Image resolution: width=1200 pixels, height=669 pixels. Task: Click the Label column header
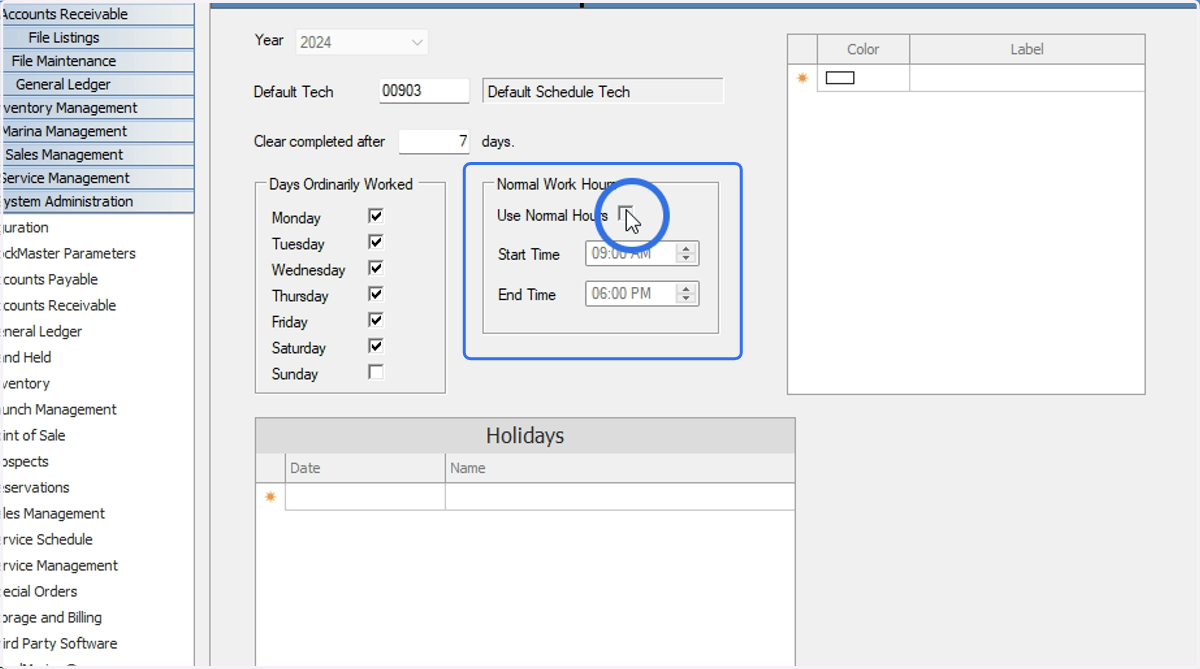point(1027,49)
